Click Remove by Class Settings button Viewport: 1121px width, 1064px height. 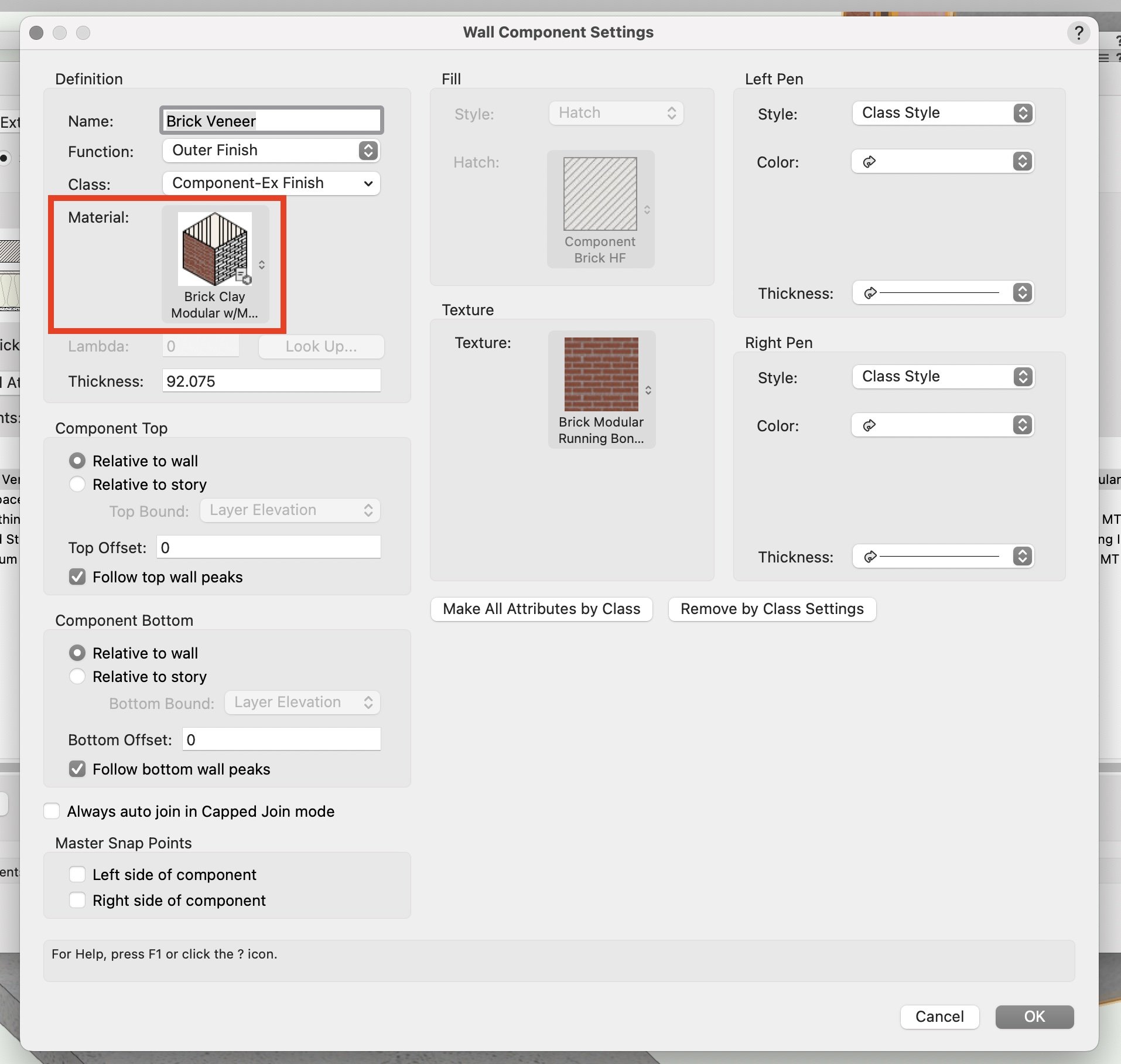771,609
